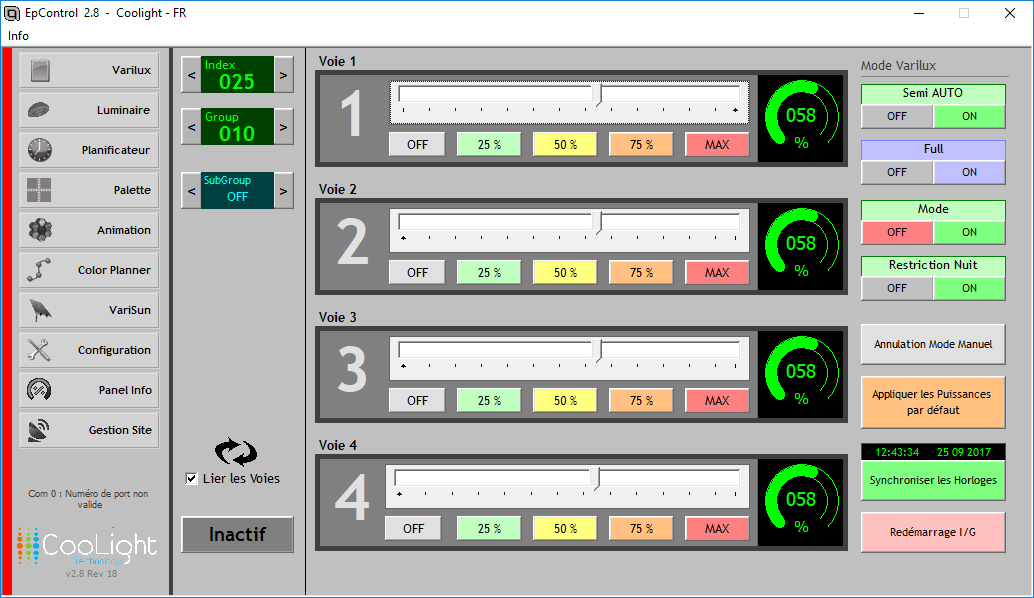Click the Inactif status button
Image resolution: width=1034 pixels, height=598 pixels.
click(x=237, y=534)
